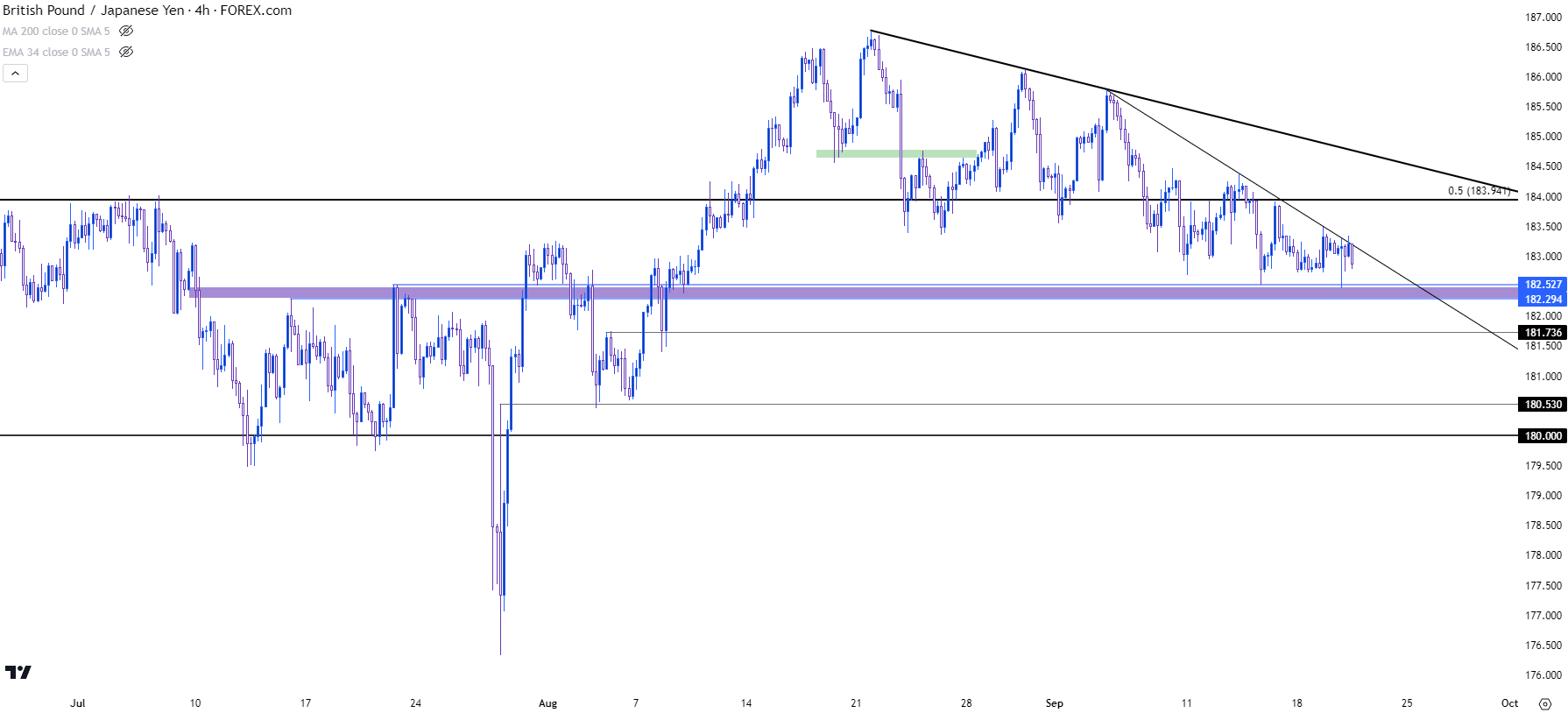Select the MA 200 close 0 SMA 5 label
Image resolution: width=1568 pixels, height=713 pixels.
click(56, 31)
